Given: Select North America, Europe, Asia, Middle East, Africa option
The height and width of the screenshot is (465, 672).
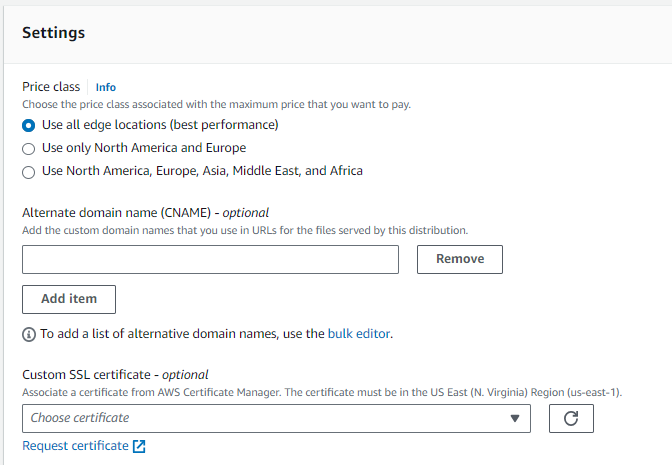Looking at the screenshot, I should pos(28,172).
